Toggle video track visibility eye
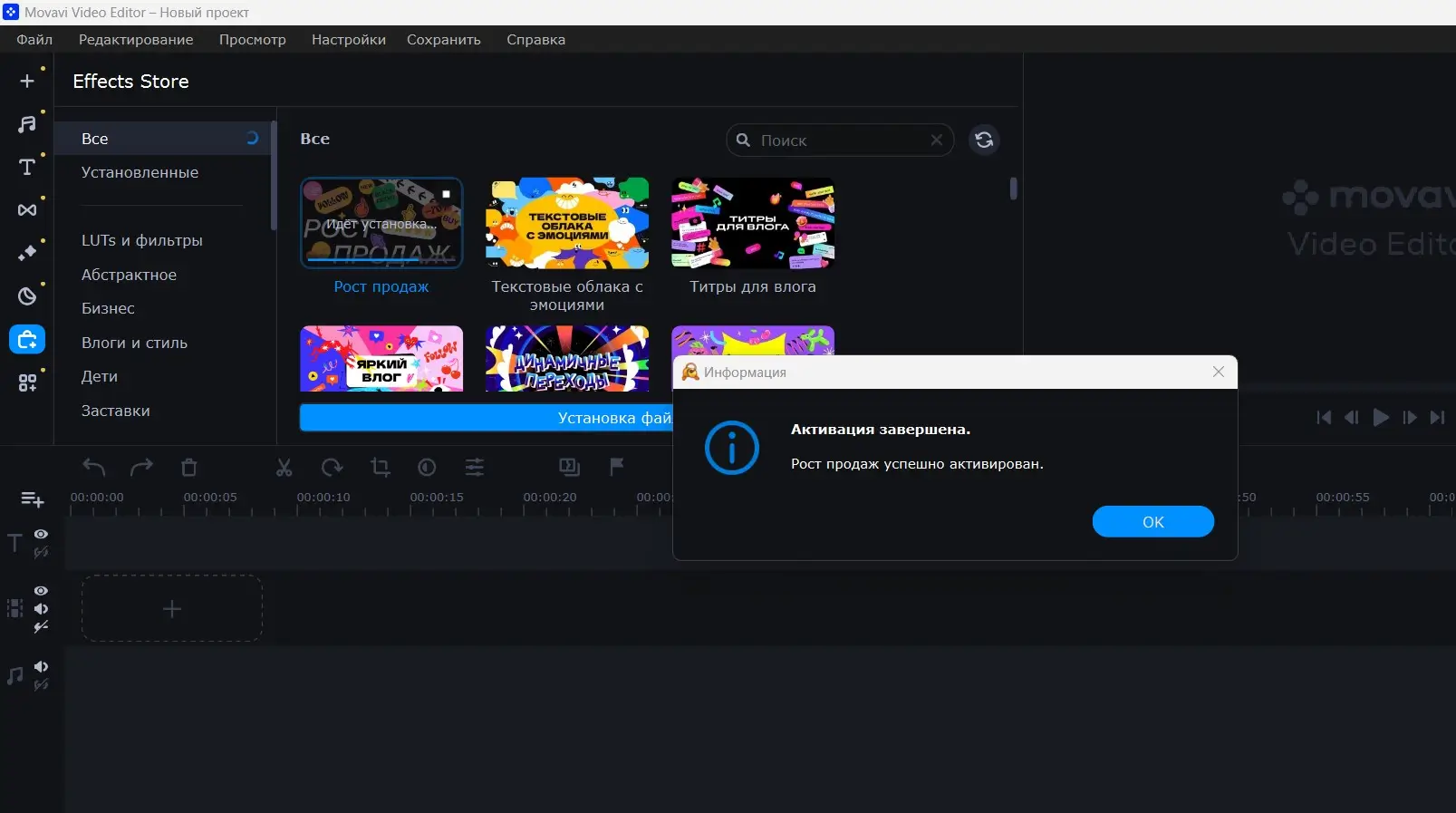The height and width of the screenshot is (813, 1456). coord(41,590)
